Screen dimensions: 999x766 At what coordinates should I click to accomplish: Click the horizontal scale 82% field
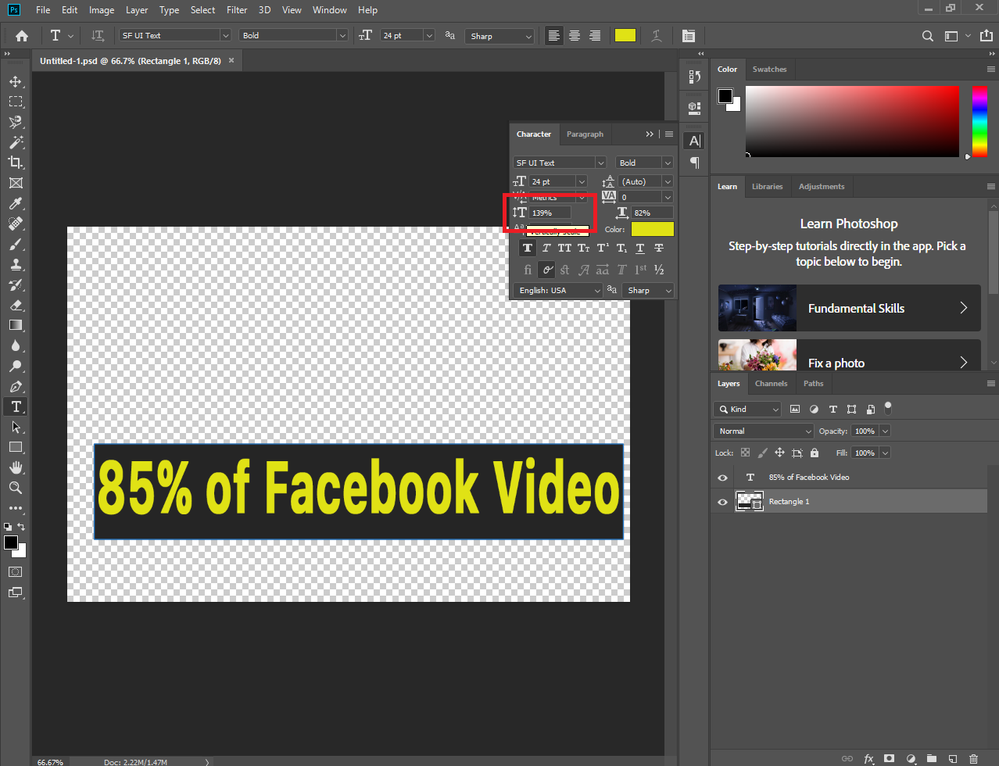click(653, 213)
